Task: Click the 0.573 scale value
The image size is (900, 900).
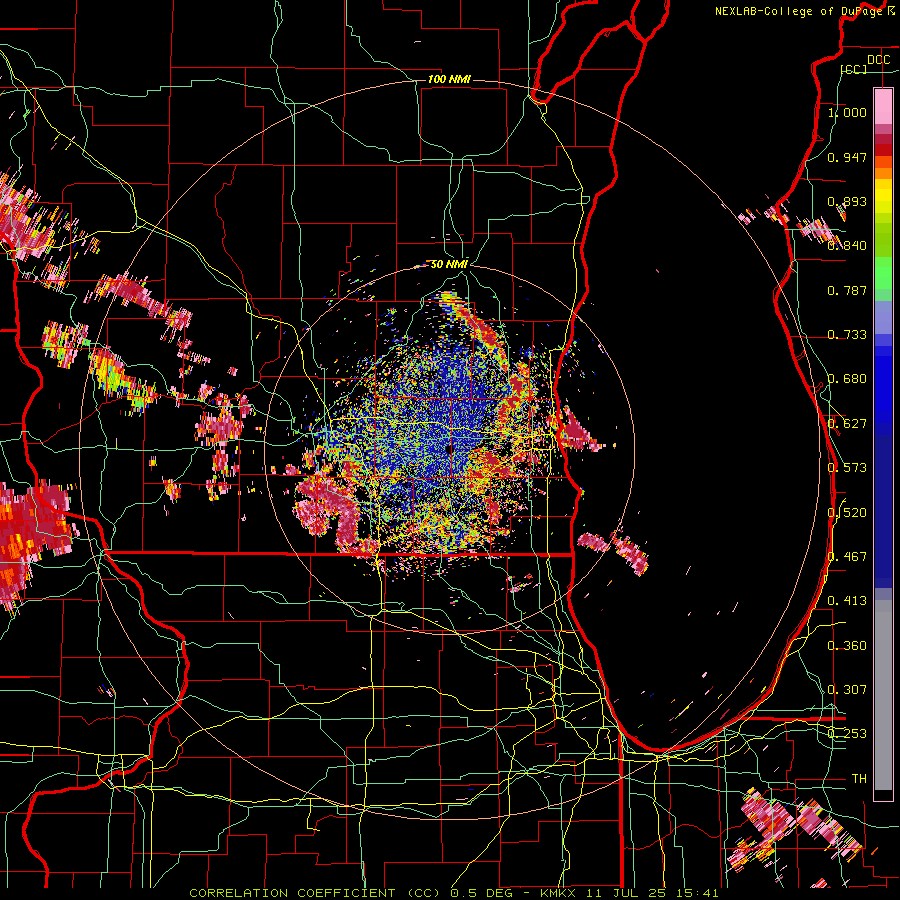Action: click(847, 468)
